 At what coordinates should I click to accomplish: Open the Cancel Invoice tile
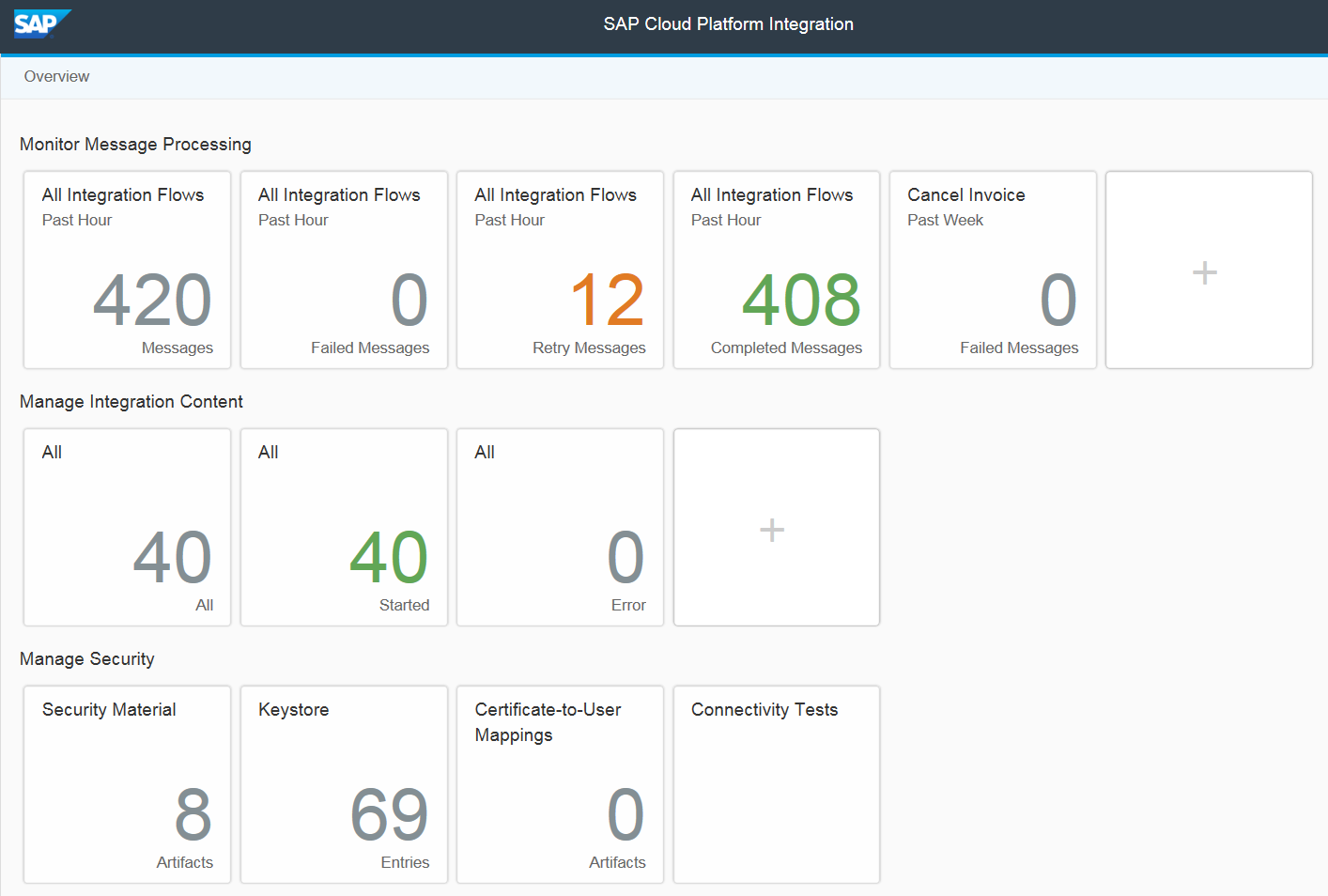[993, 270]
